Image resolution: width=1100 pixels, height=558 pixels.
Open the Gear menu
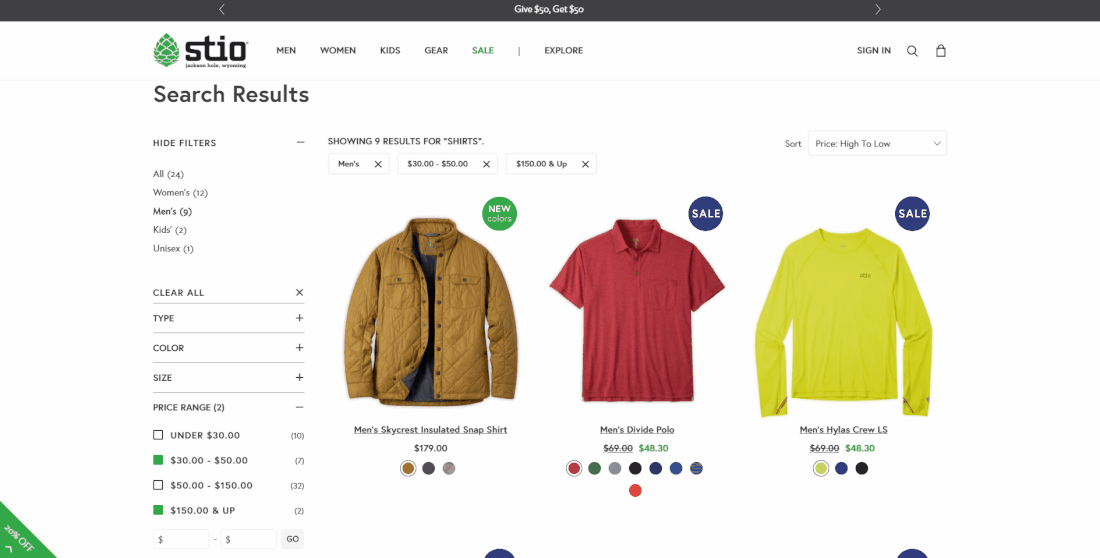pyautogui.click(x=436, y=51)
